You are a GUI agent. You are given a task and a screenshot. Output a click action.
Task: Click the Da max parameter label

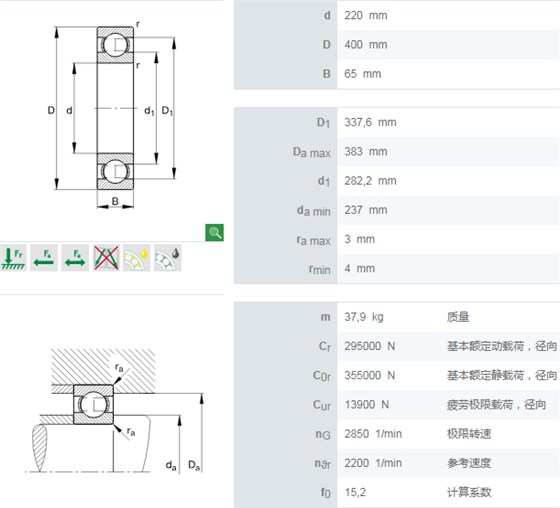click(311, 152)
